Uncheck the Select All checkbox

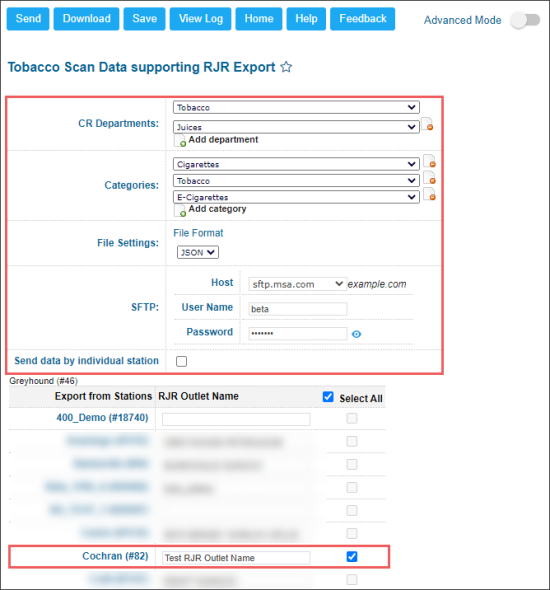328,397
